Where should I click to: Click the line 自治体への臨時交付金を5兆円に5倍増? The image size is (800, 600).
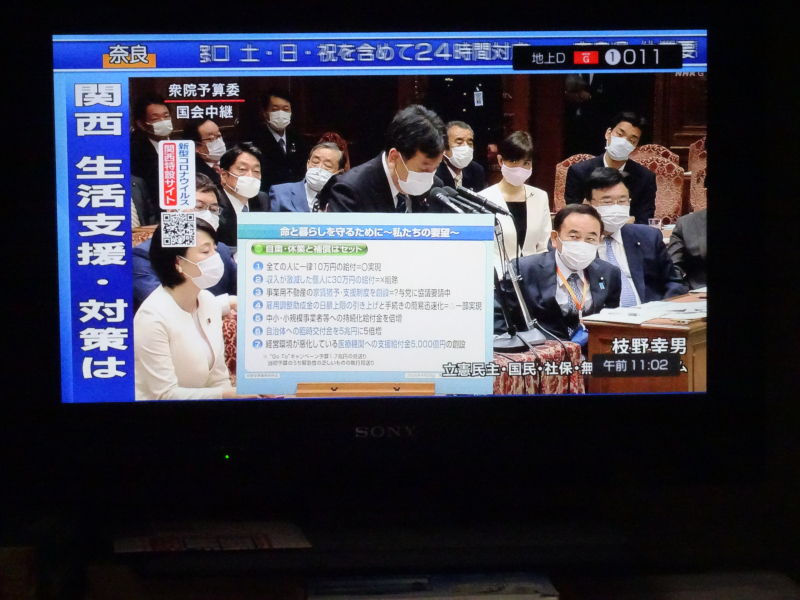[x=323, y=331]
